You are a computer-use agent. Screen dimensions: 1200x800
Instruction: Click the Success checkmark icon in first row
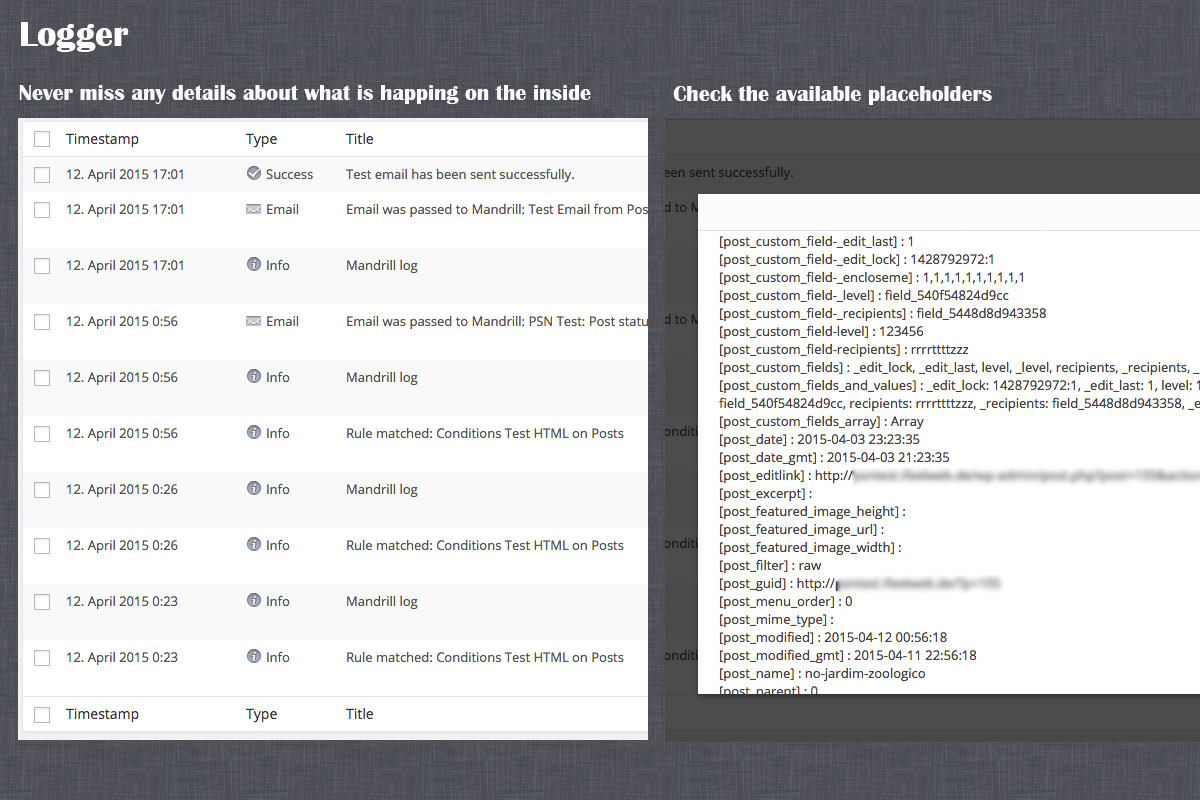[254, 174]
